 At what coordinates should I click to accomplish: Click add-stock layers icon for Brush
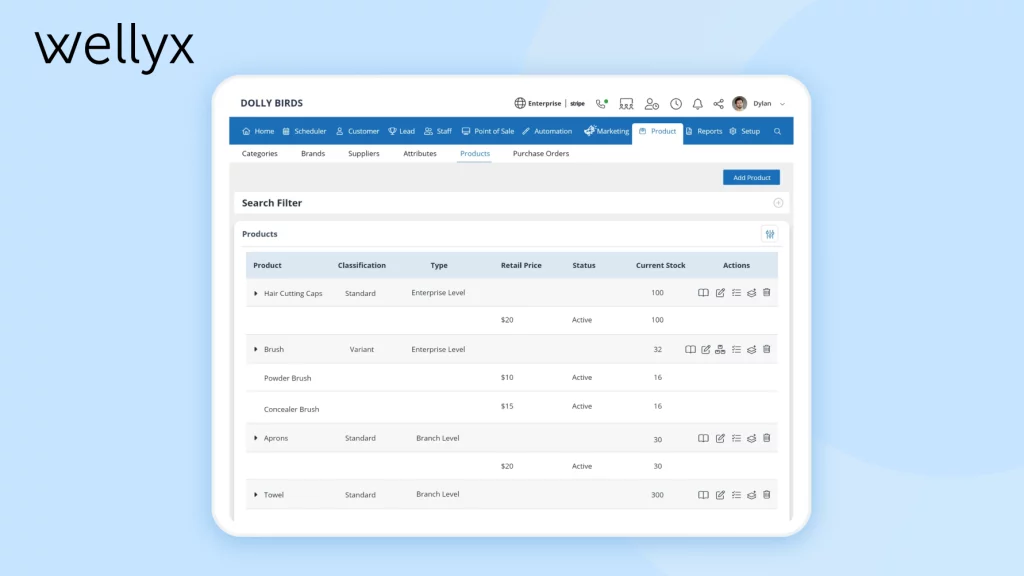[752, 349]
